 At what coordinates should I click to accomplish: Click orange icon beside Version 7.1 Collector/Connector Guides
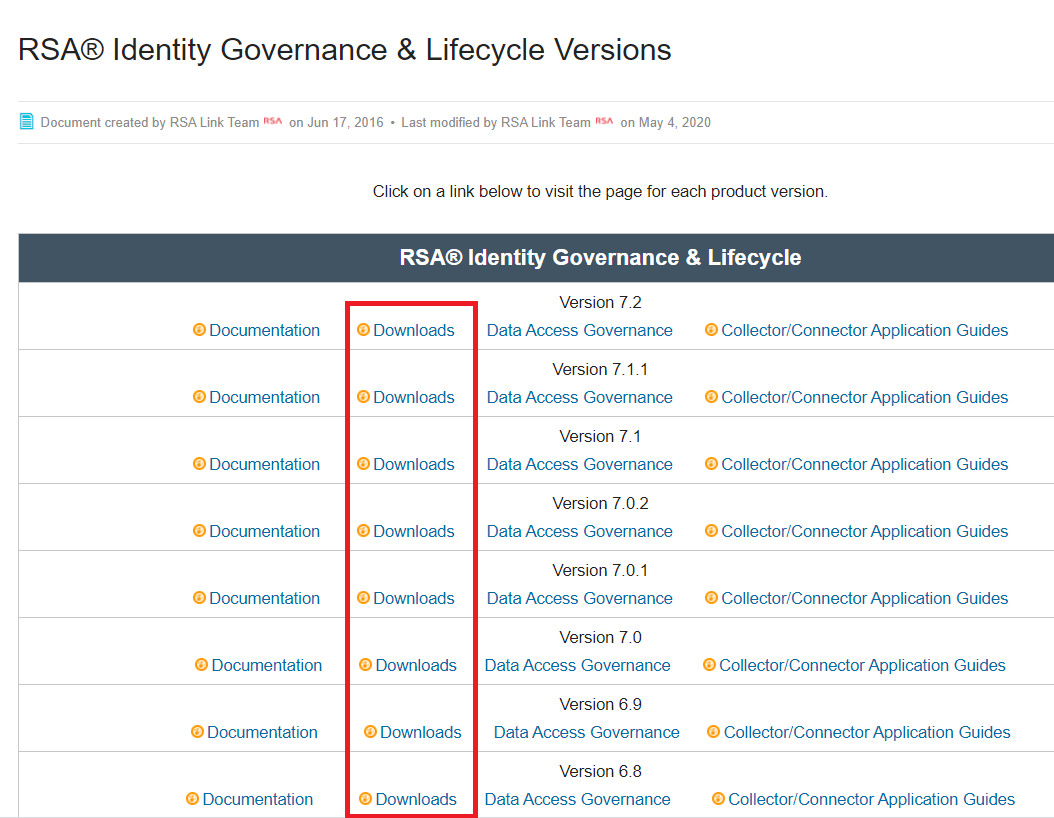click(x=711, y=464)
